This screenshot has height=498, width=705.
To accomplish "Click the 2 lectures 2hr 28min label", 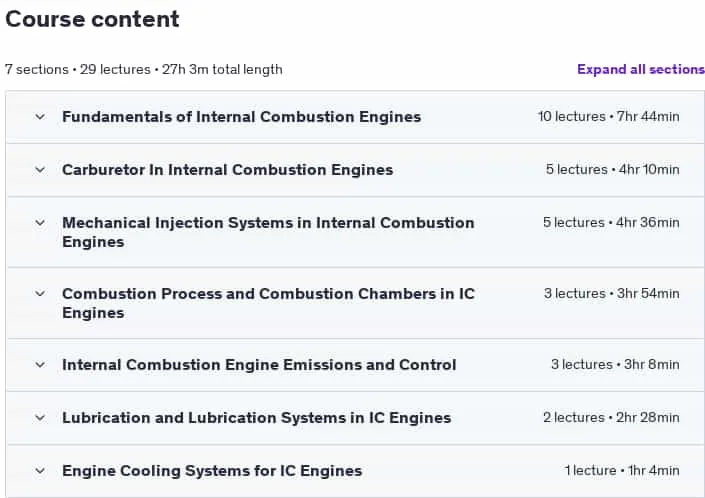I will tap(611, 418).
